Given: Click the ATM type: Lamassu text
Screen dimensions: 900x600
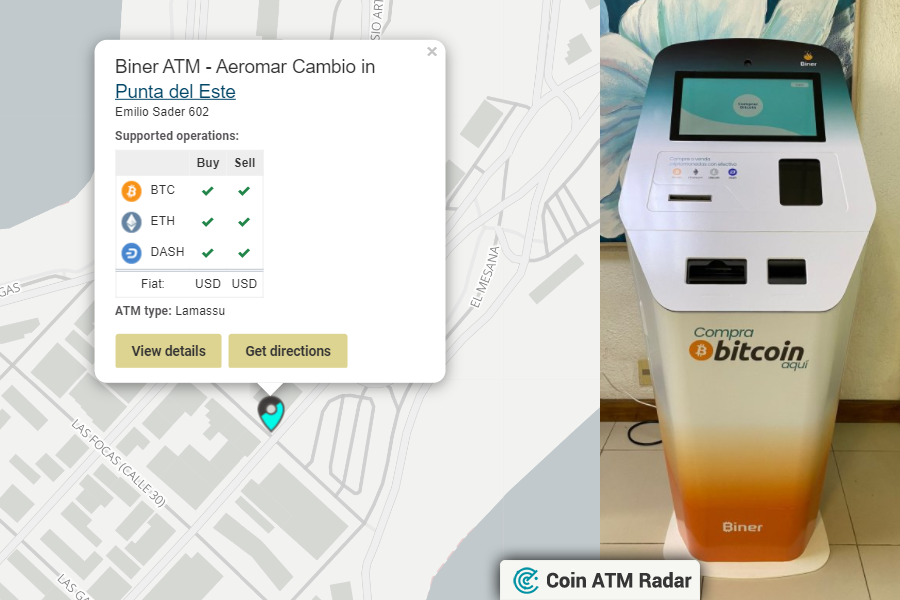Looking at the screenshot, I should pyautogui.click(x=170, y=311).
